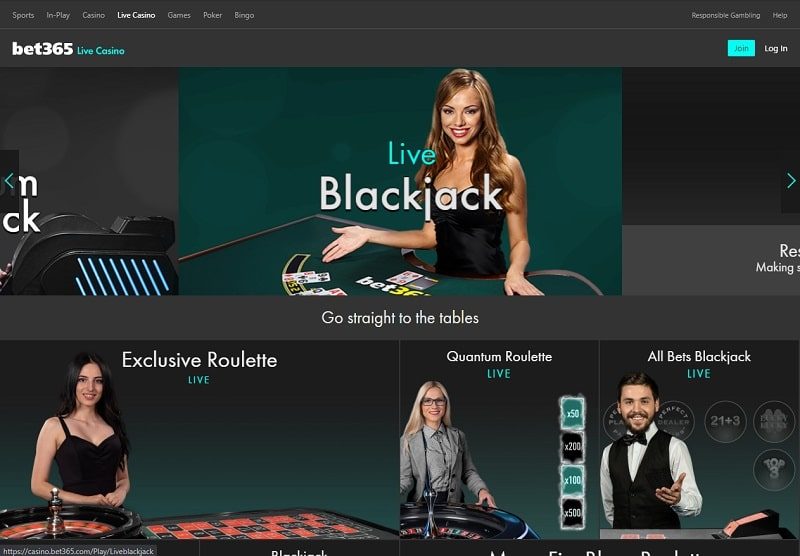Click the Log In link
Screen dimensions: 800x556
[776, 48]
